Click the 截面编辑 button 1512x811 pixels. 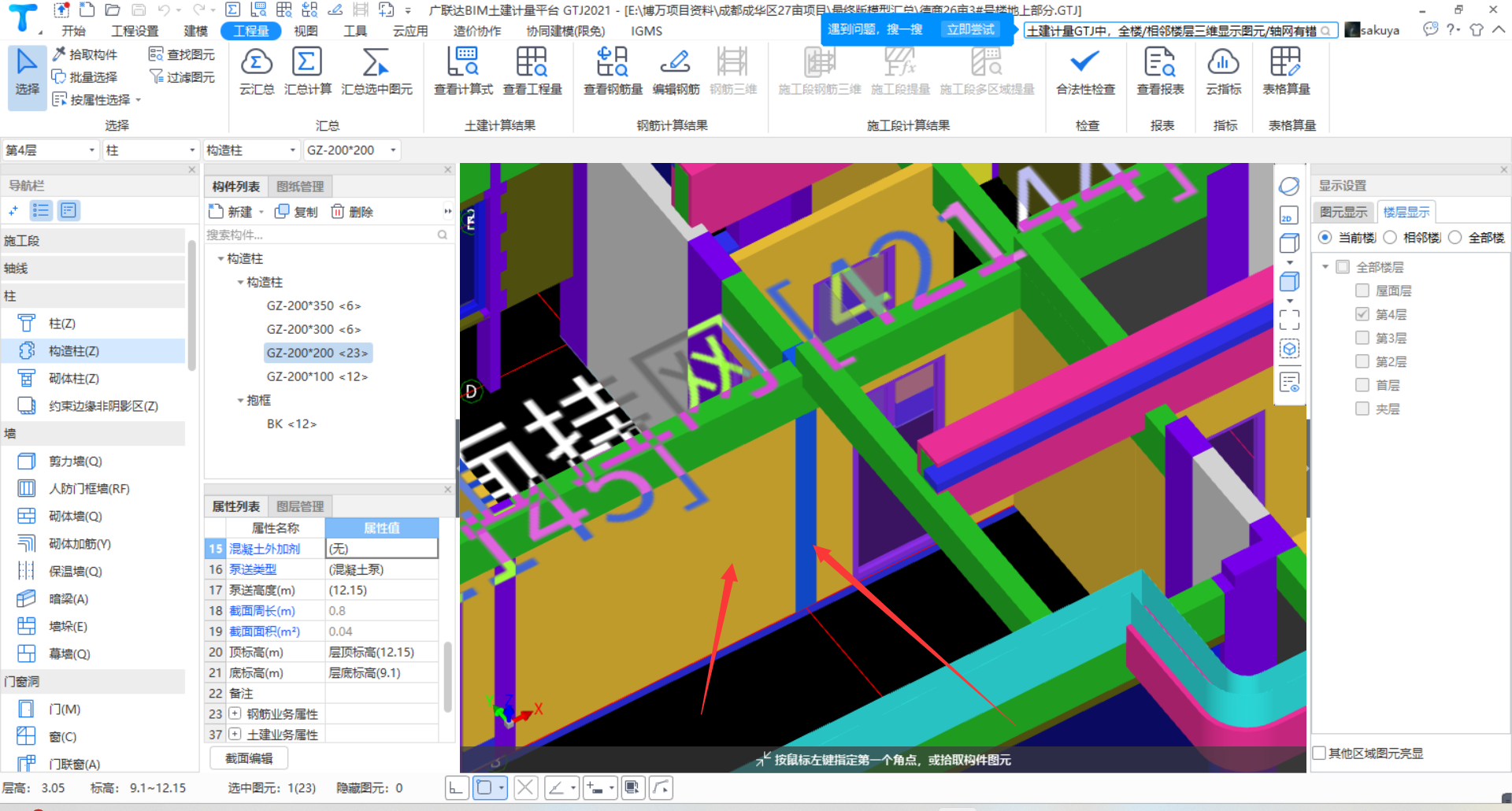(249, 758)
